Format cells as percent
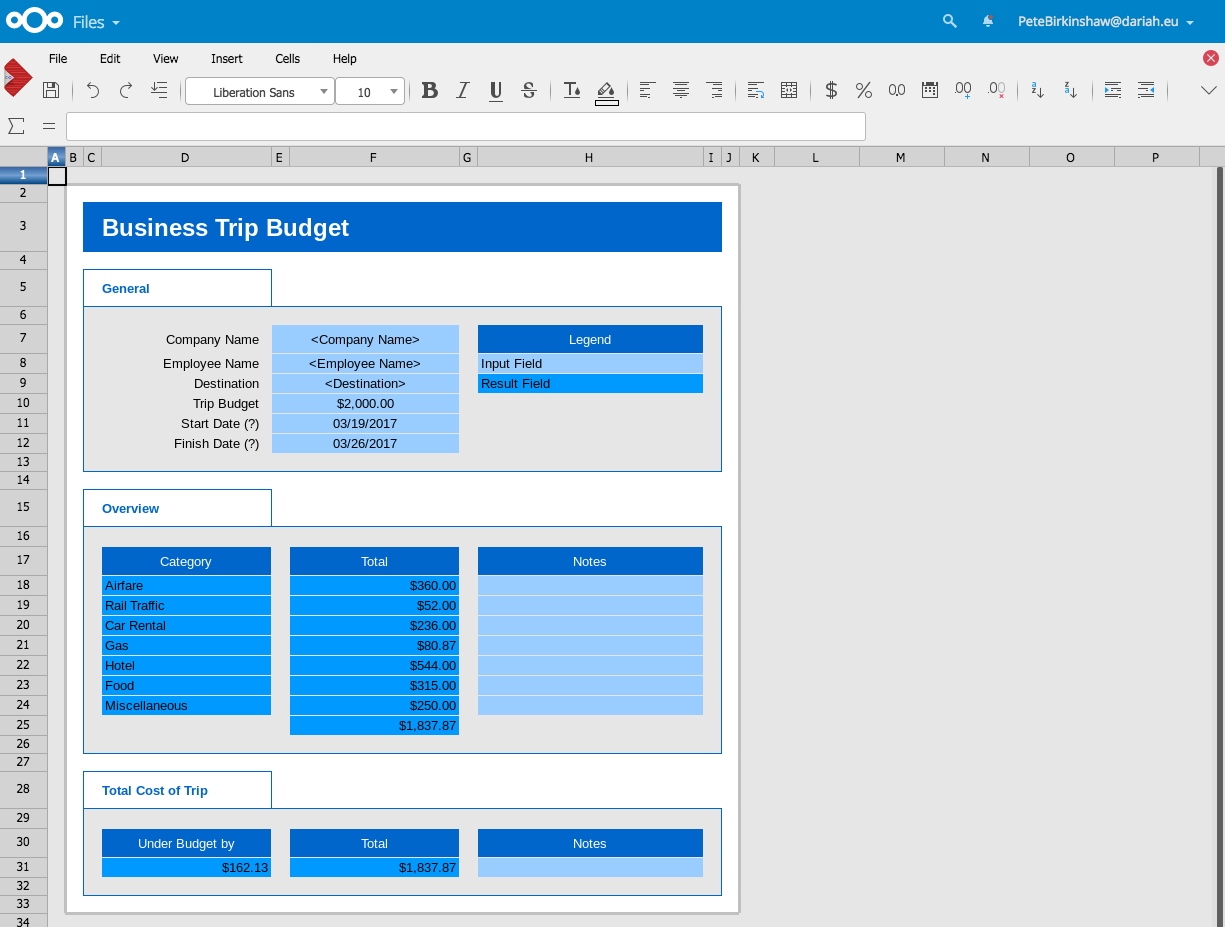Image resolution: width=1225 pixels, height=927 pixels. (x=864, y=91)
